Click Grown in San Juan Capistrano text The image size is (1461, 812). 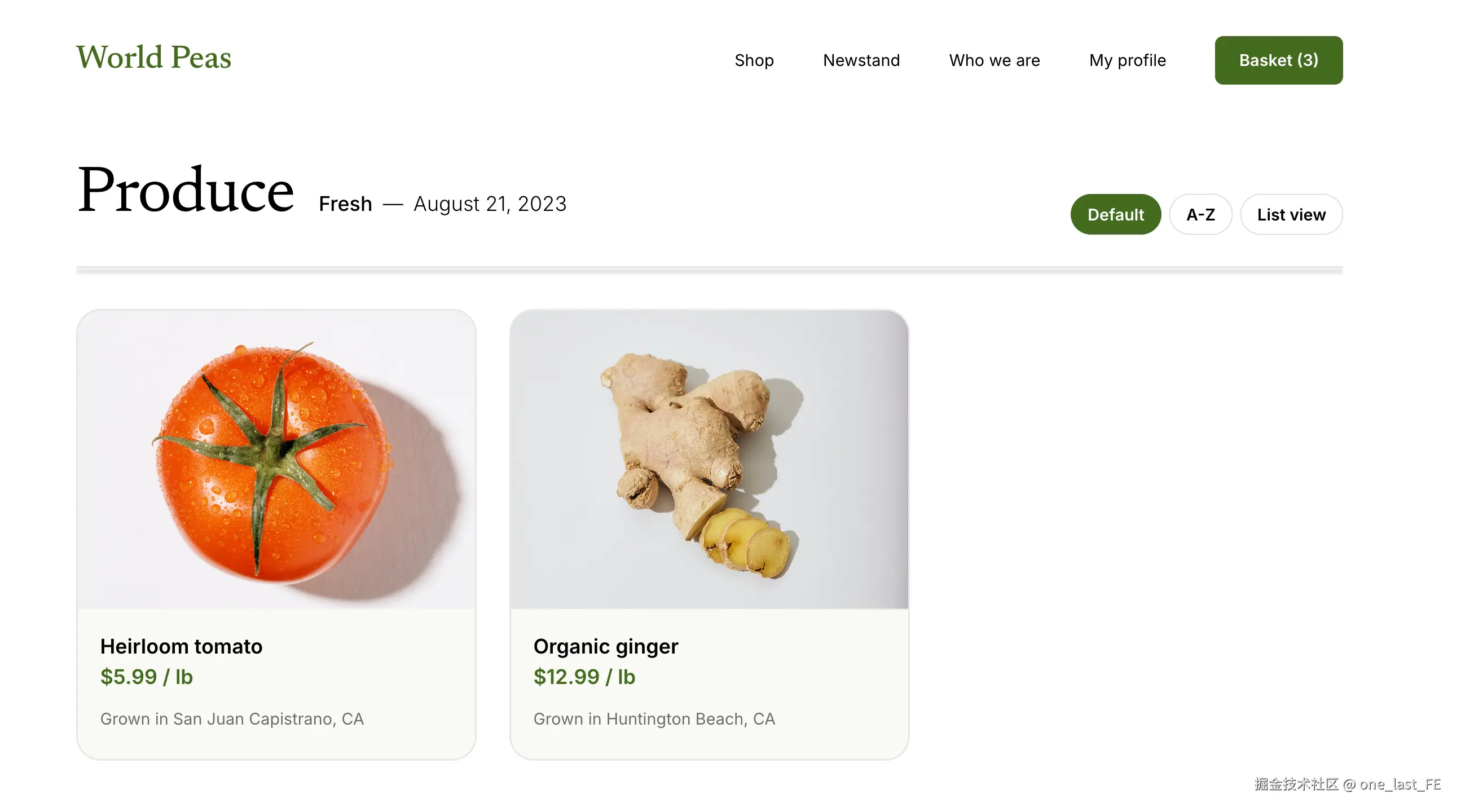(232, 718)
